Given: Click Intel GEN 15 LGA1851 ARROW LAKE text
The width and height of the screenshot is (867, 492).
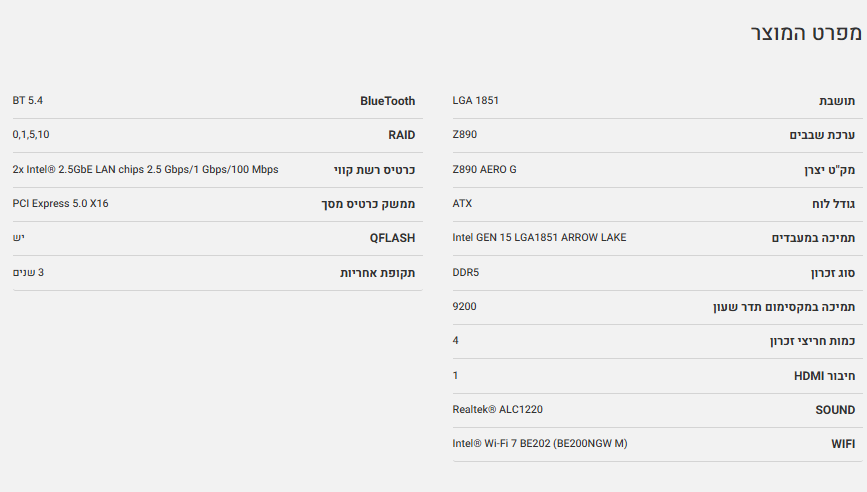Looking at the screenshot, I should [539, 237].
